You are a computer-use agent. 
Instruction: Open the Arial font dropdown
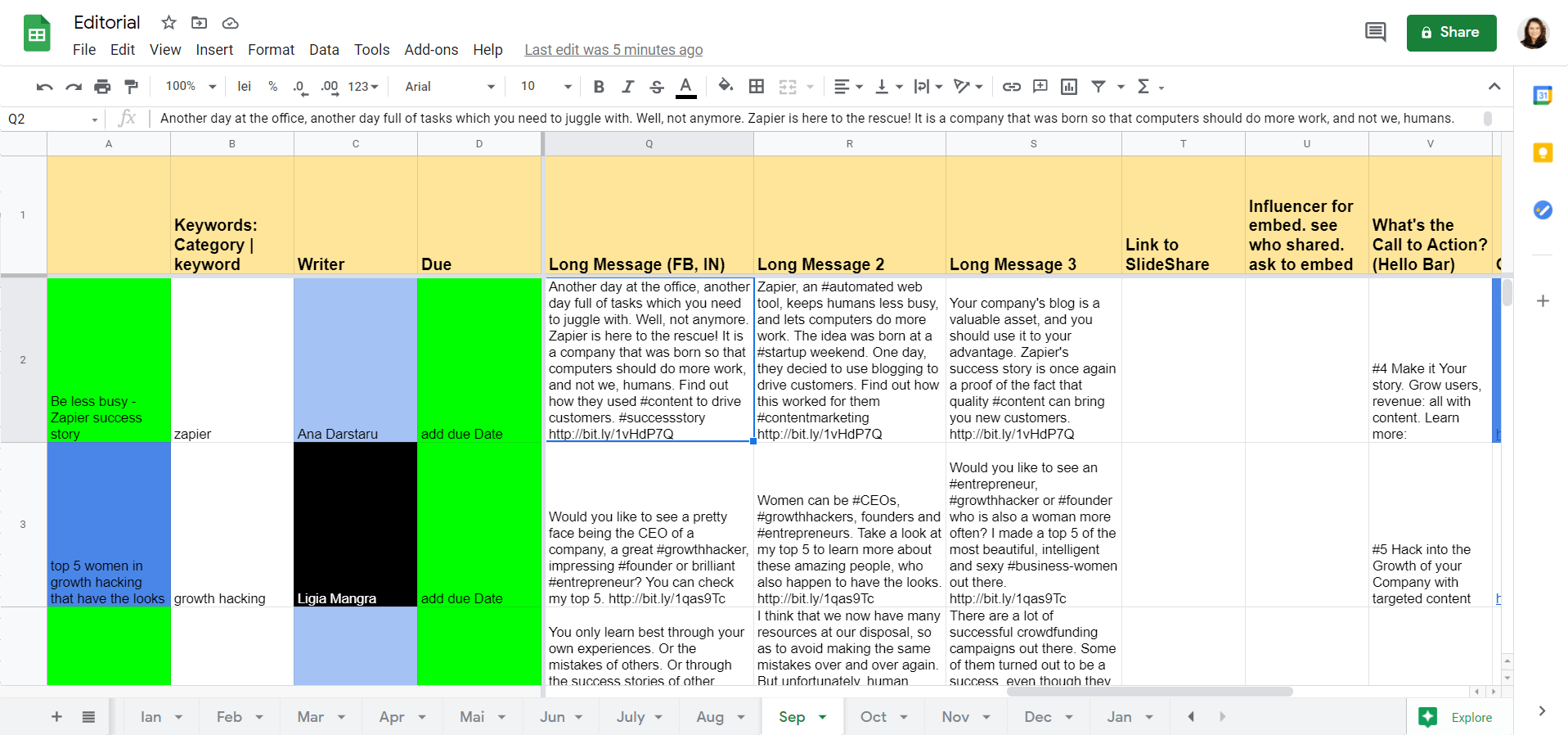tap(450, 87)
